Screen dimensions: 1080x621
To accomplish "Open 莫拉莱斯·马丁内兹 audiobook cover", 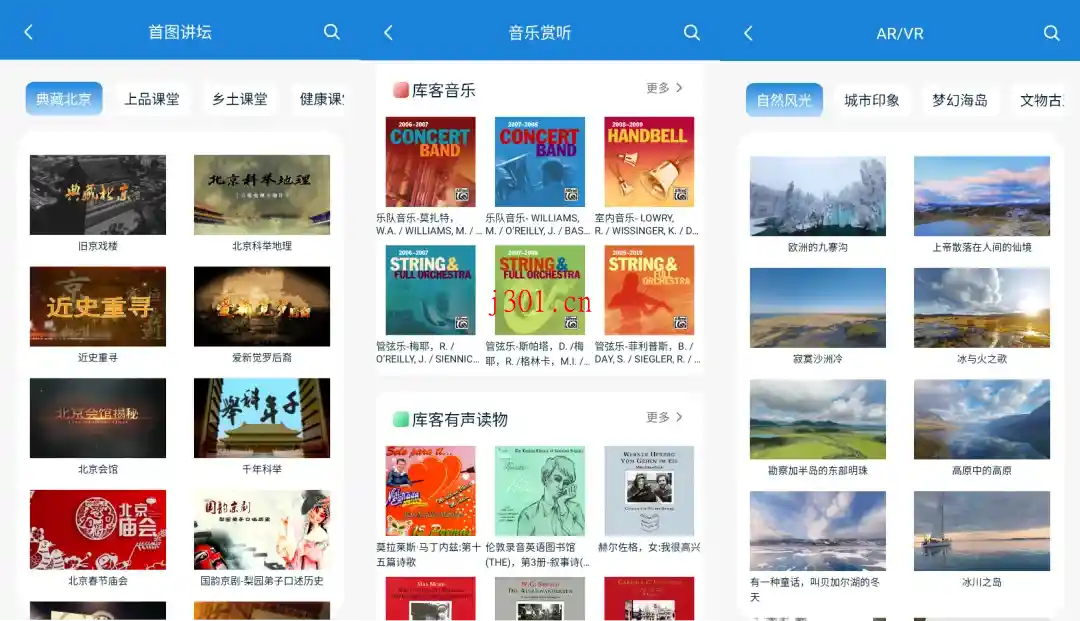I will pos(430,491).
